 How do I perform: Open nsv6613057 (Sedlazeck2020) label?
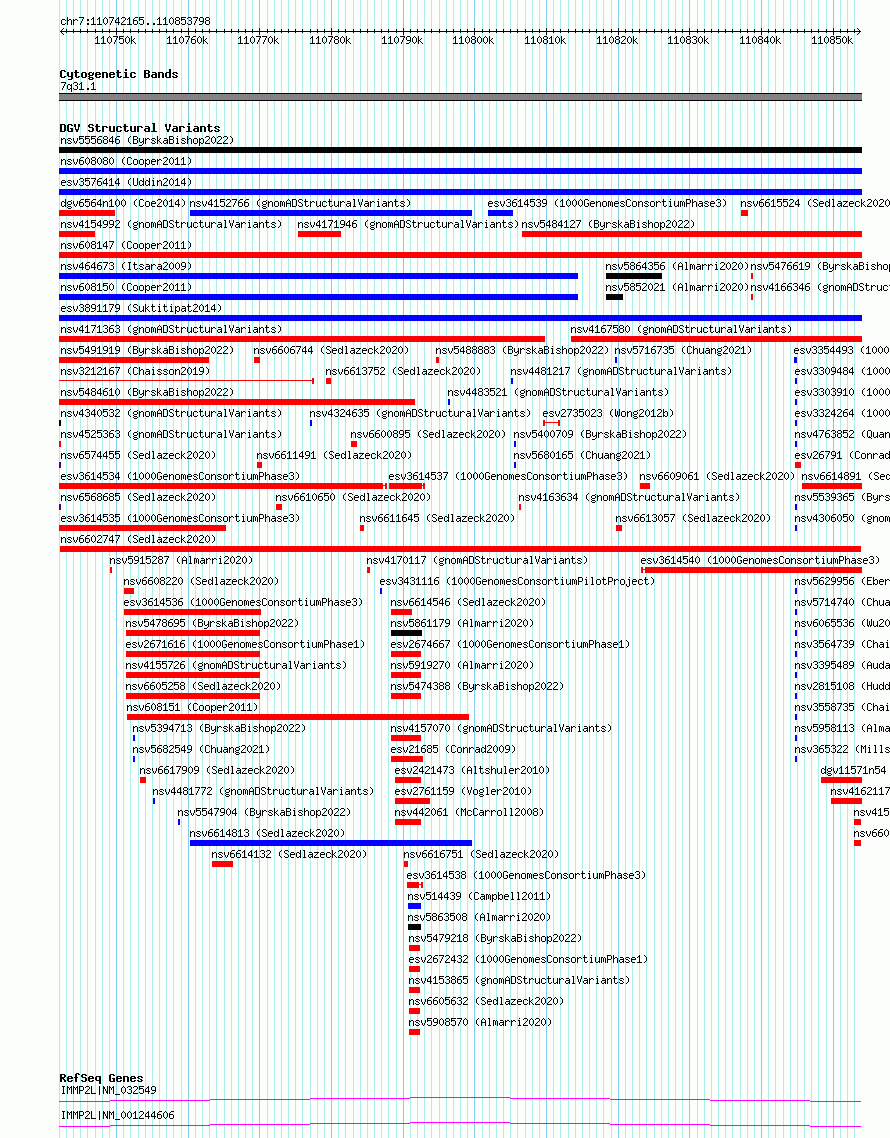click(693, 519)
